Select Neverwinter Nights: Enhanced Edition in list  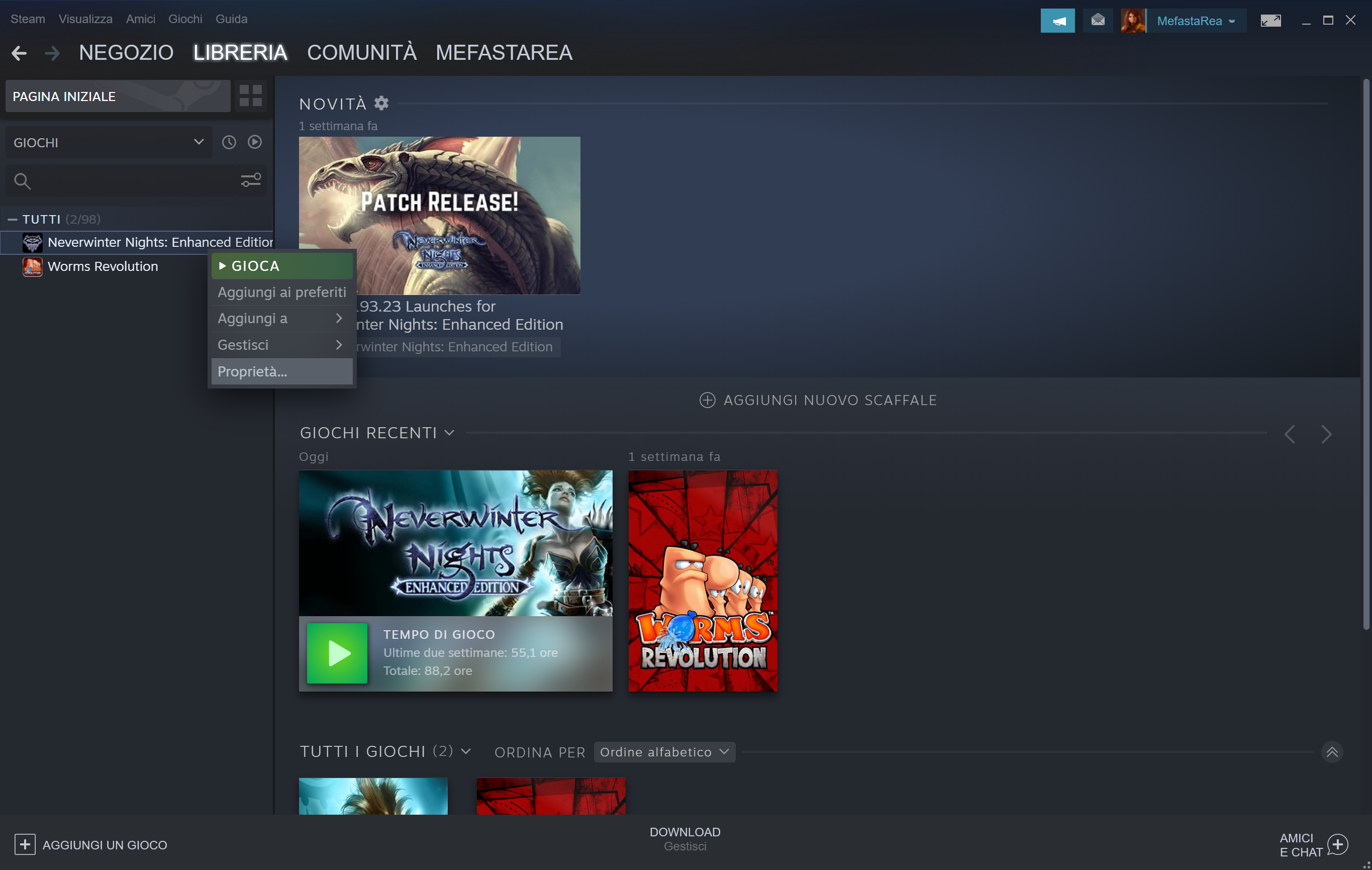(x=137, y=242)
